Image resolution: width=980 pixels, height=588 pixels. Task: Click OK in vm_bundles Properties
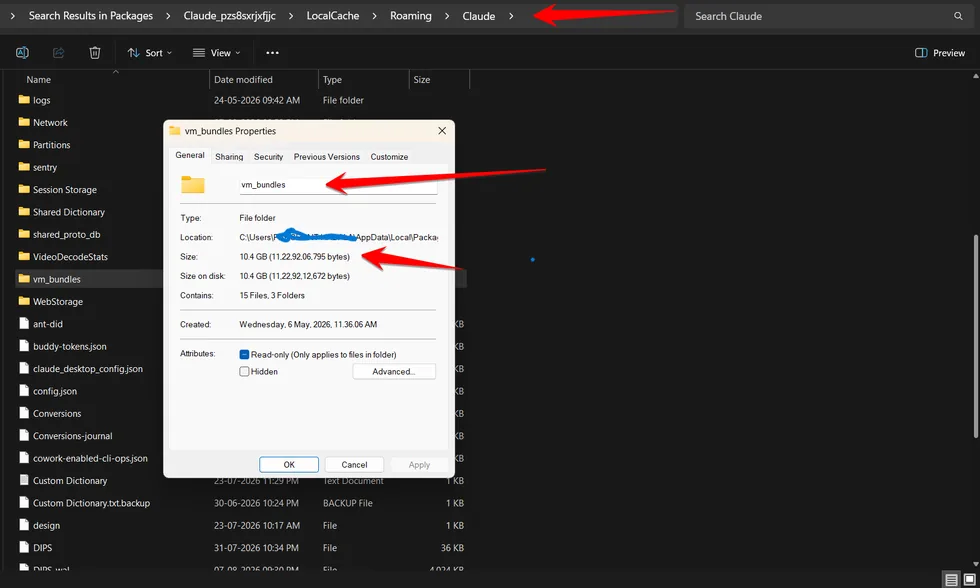[289, 465]
